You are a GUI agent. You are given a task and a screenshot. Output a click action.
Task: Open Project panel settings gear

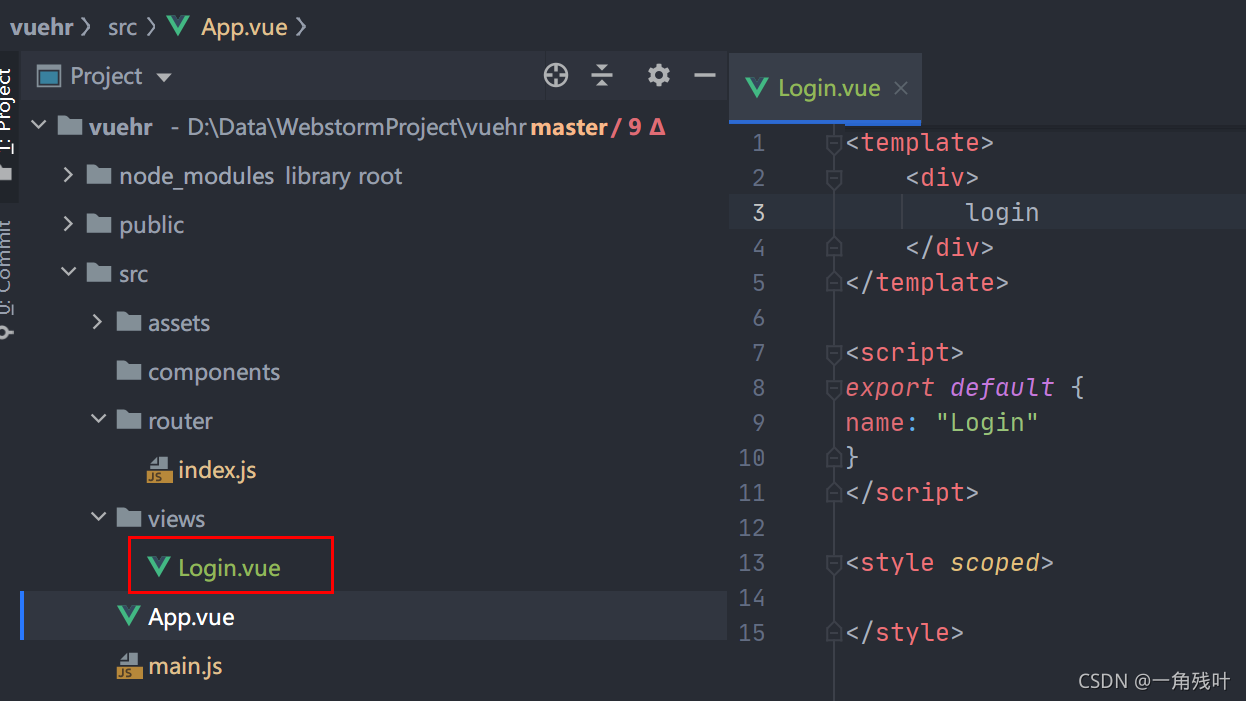(x=658, y=75)
